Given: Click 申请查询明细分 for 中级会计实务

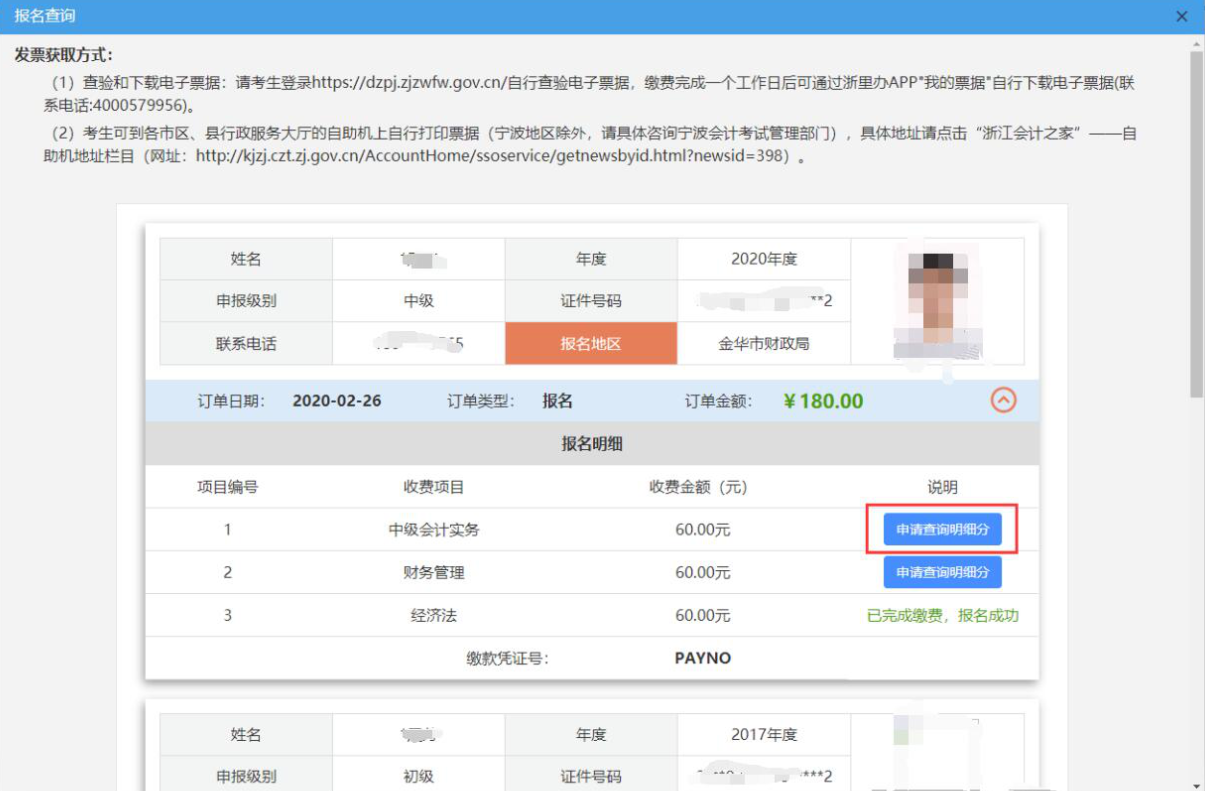Looking at the screenshot, I should [x=942, y=530].
